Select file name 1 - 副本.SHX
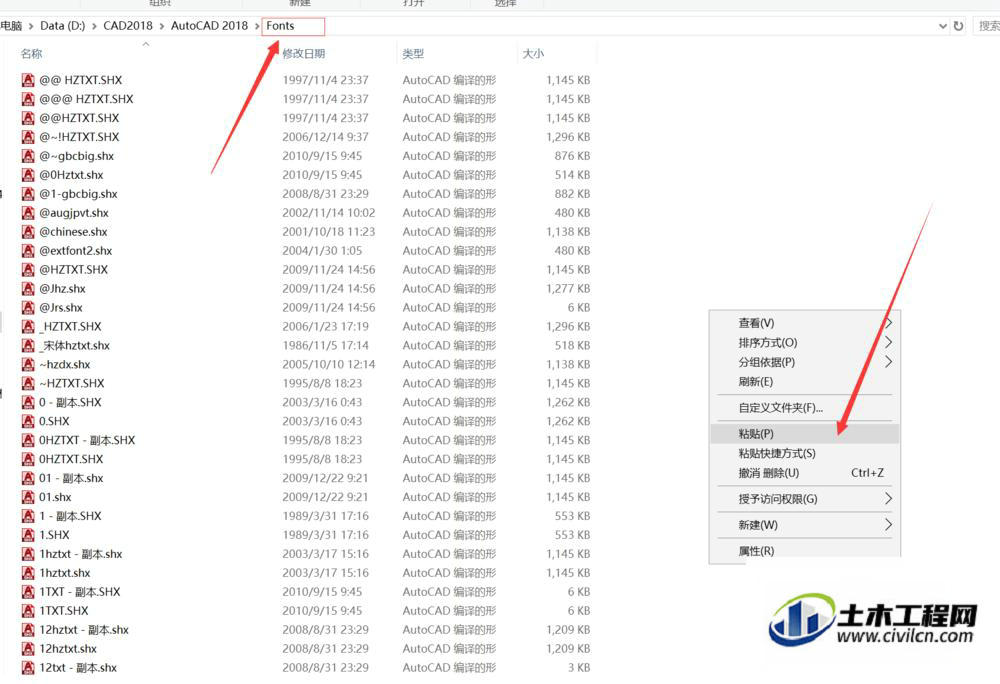Screen dimensions: 1000x684 pos(70,516)
